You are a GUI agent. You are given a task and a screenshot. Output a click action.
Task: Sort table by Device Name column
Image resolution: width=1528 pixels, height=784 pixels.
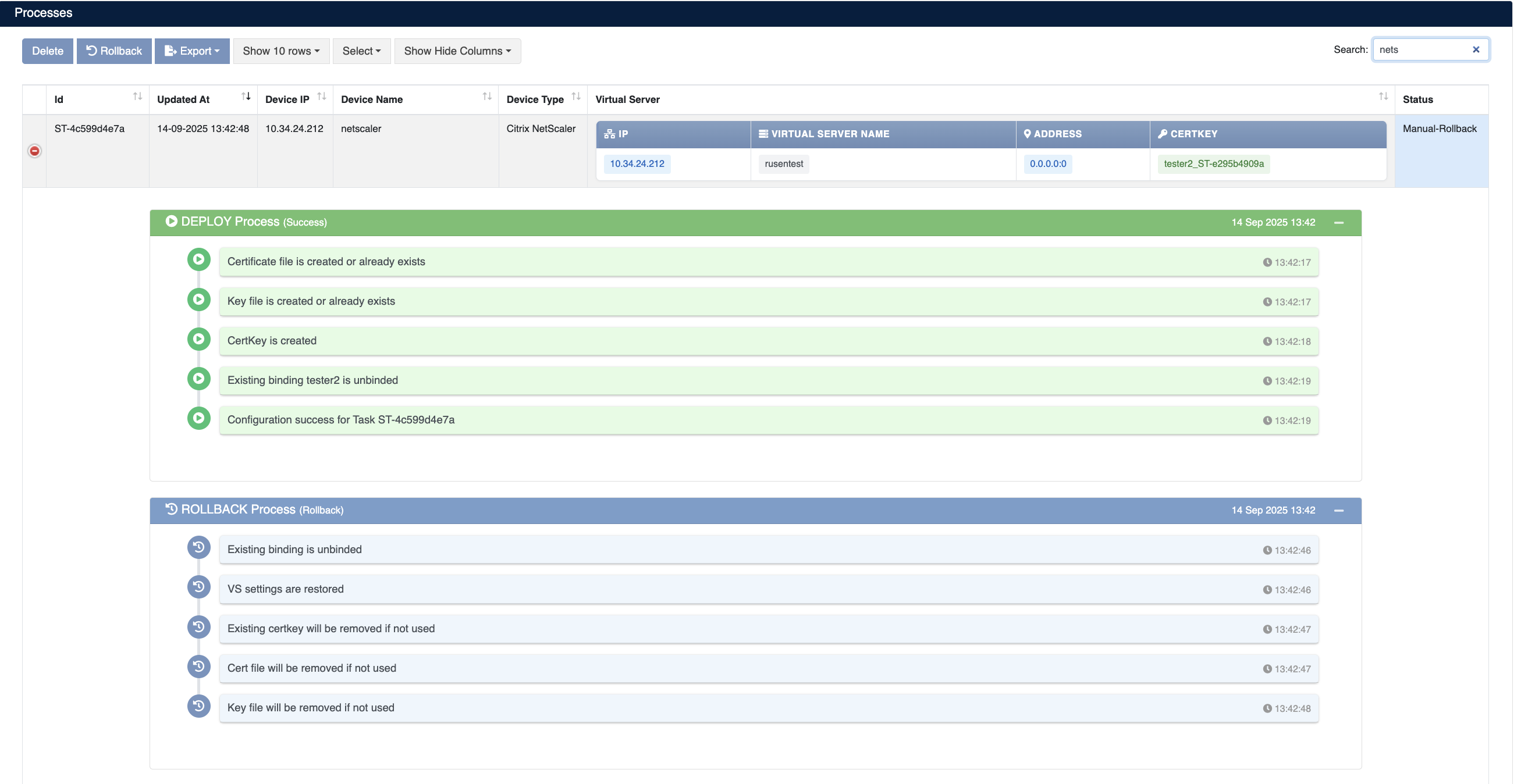pos(415,99)
